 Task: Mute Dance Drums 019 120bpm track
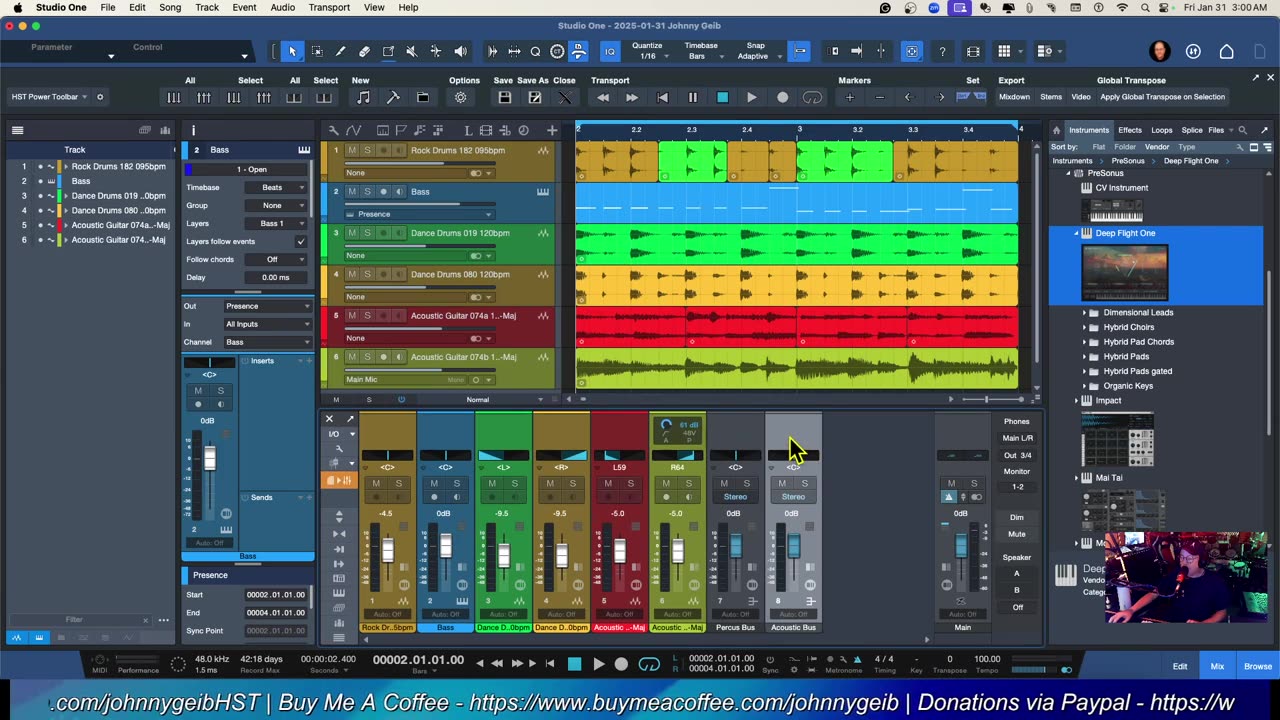354,233
